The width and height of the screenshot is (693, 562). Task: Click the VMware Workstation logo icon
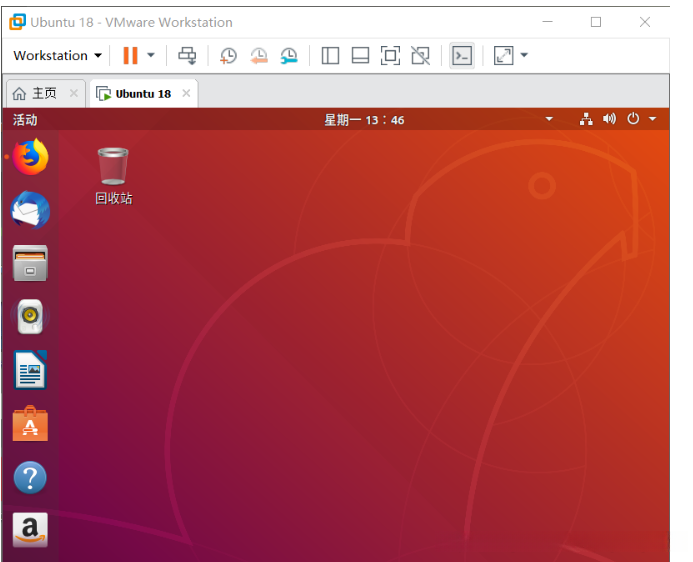click(18, 22)
